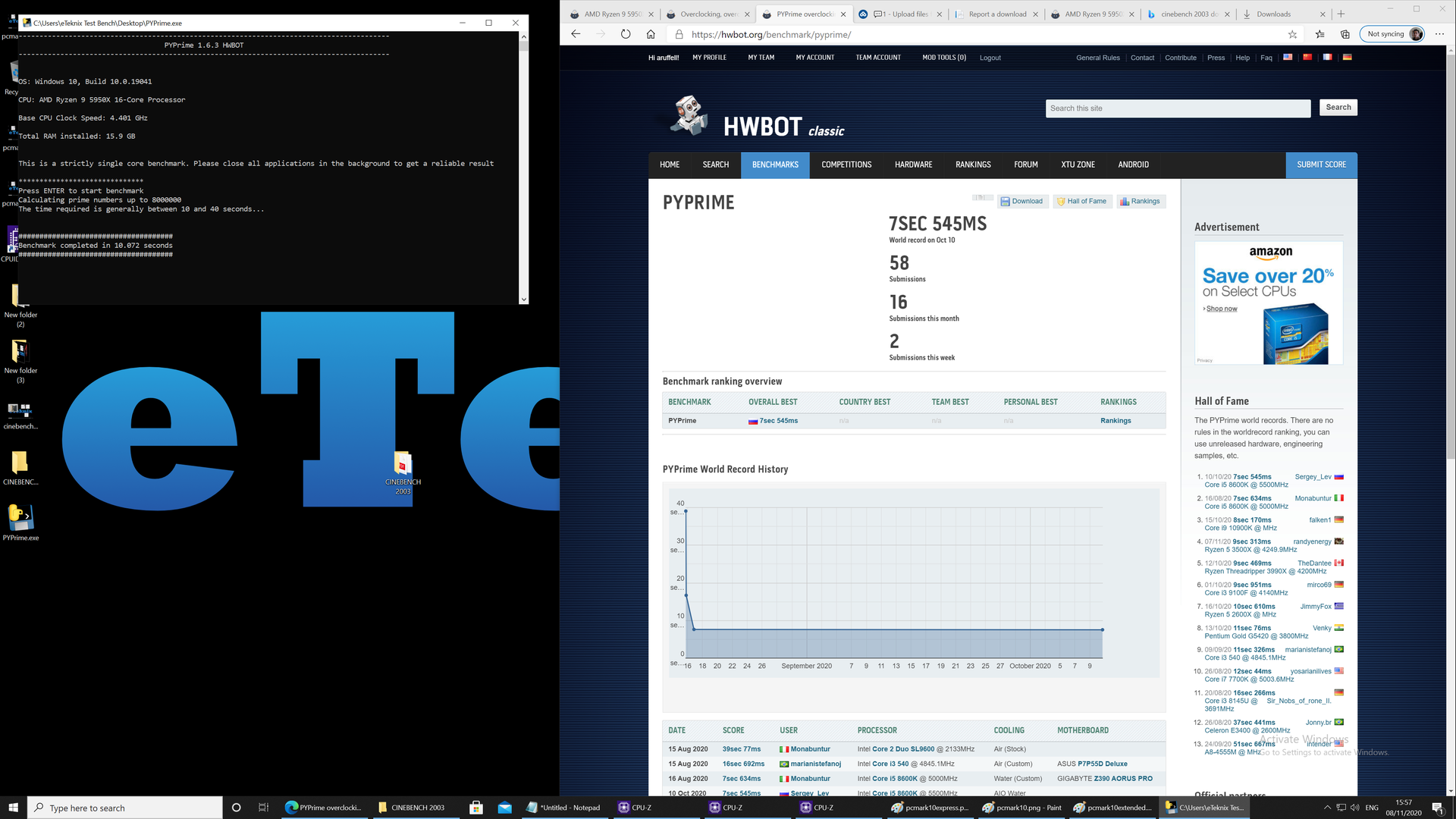The image size is (1456, 819).
Task: View site information via the address bar lock icon
Action: pos(679,34)
